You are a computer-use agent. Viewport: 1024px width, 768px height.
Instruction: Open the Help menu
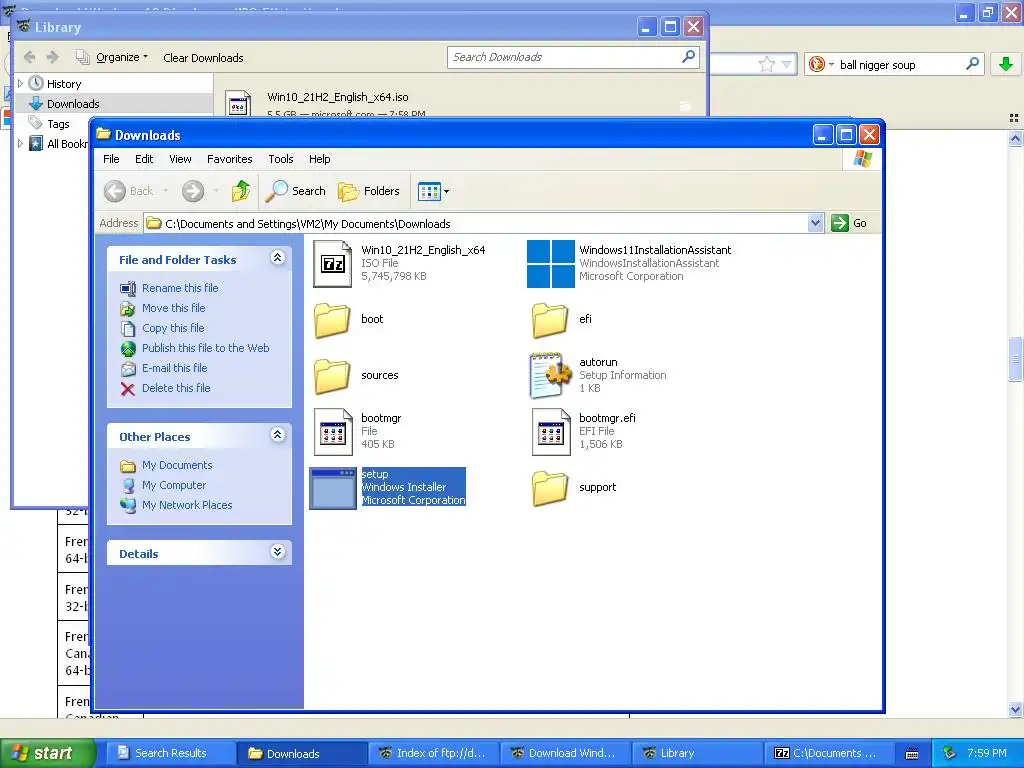click(x=319, y=159)
